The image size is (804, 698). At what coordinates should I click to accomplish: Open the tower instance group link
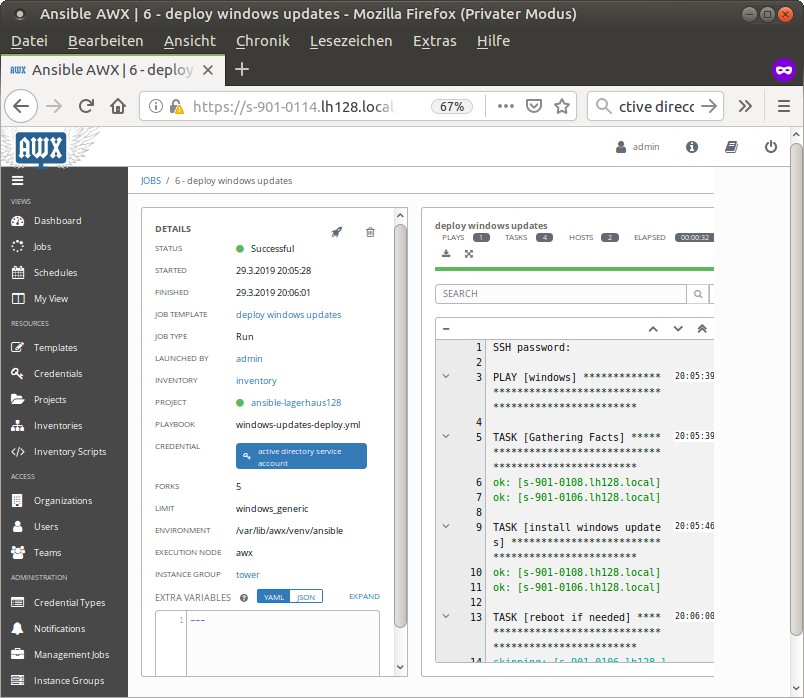(x=248, y=575)
